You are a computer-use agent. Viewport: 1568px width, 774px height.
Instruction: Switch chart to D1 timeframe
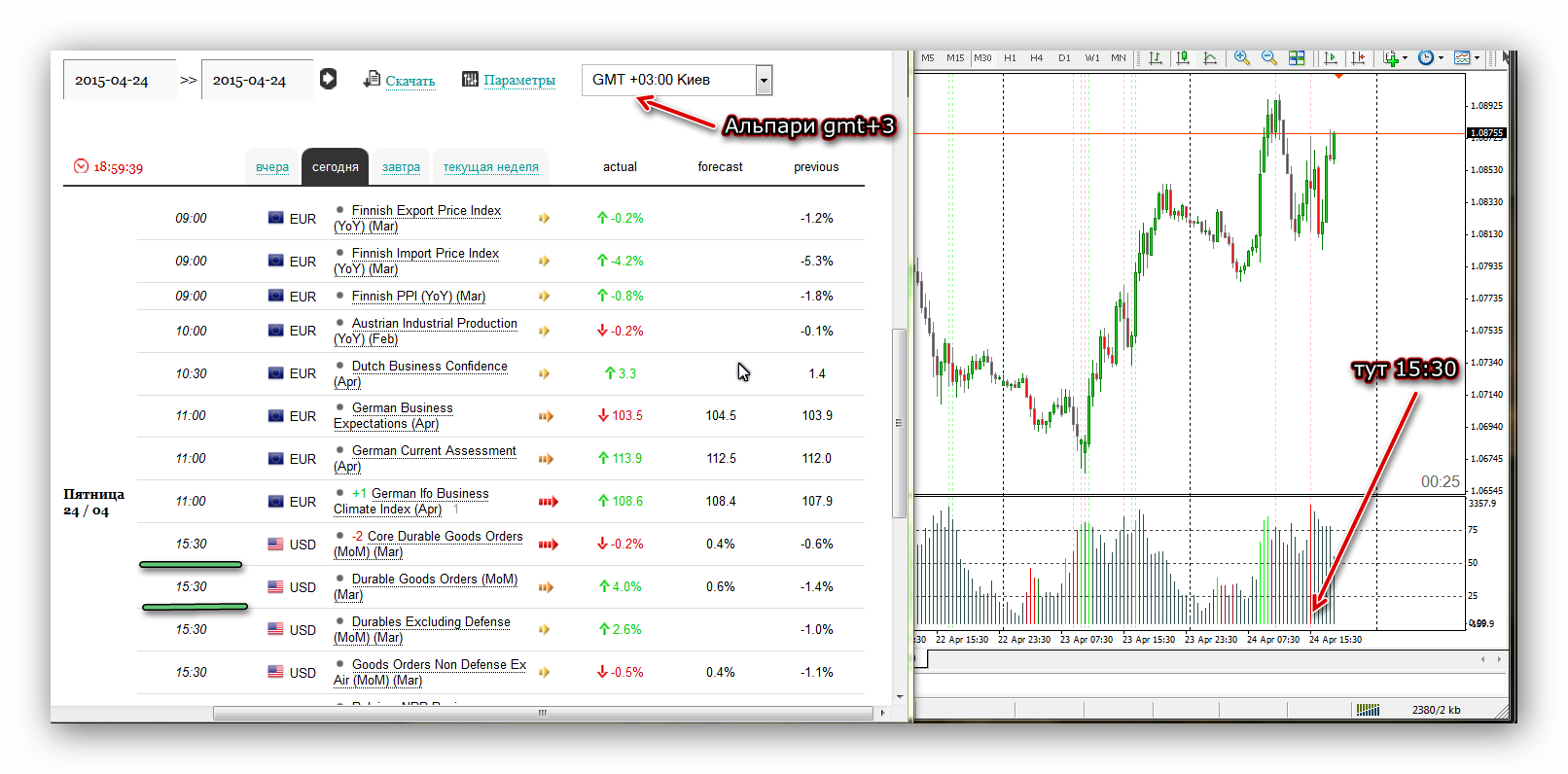pos(1064,58)
